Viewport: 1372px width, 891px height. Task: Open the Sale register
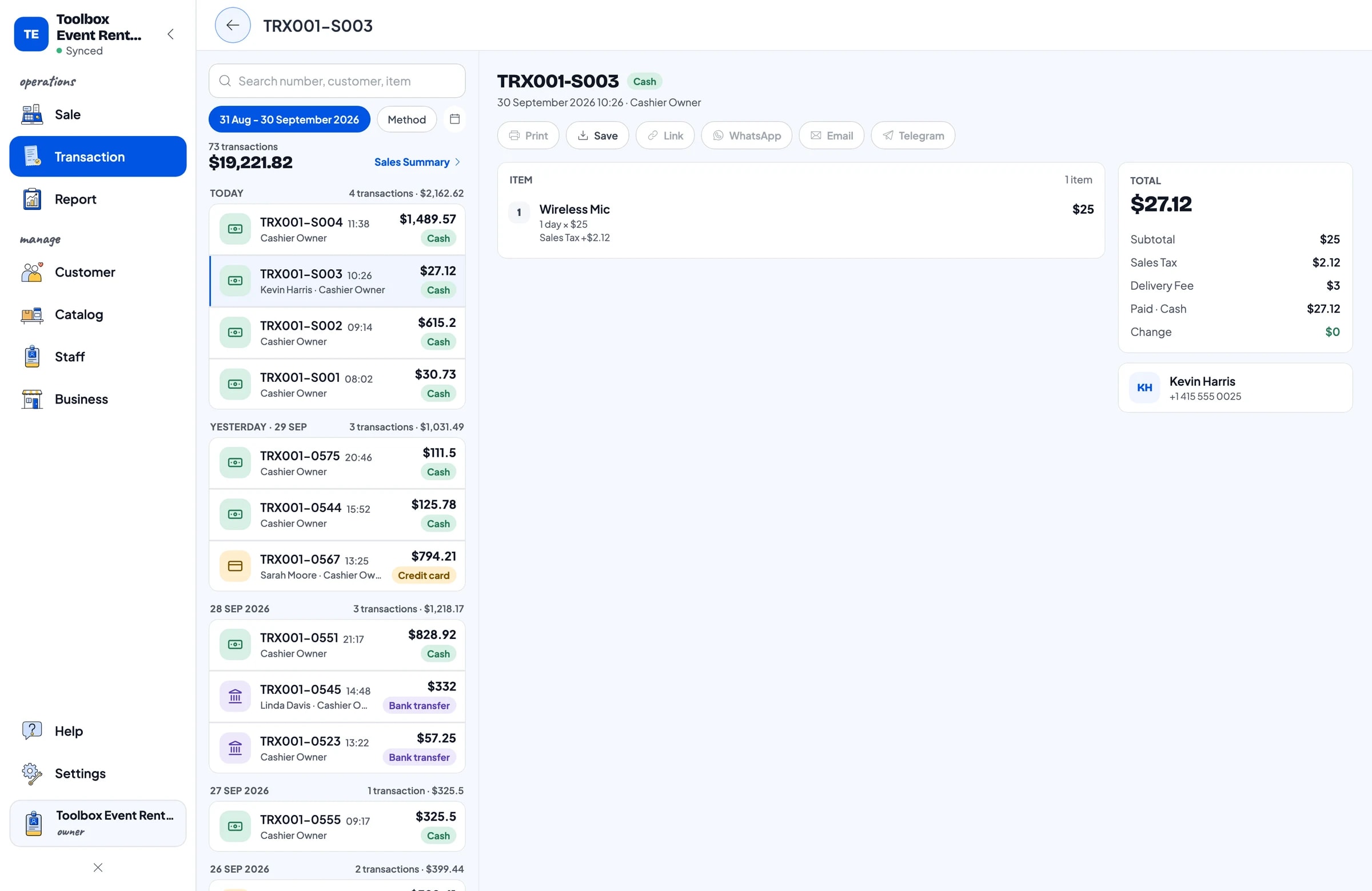(98, 115)
